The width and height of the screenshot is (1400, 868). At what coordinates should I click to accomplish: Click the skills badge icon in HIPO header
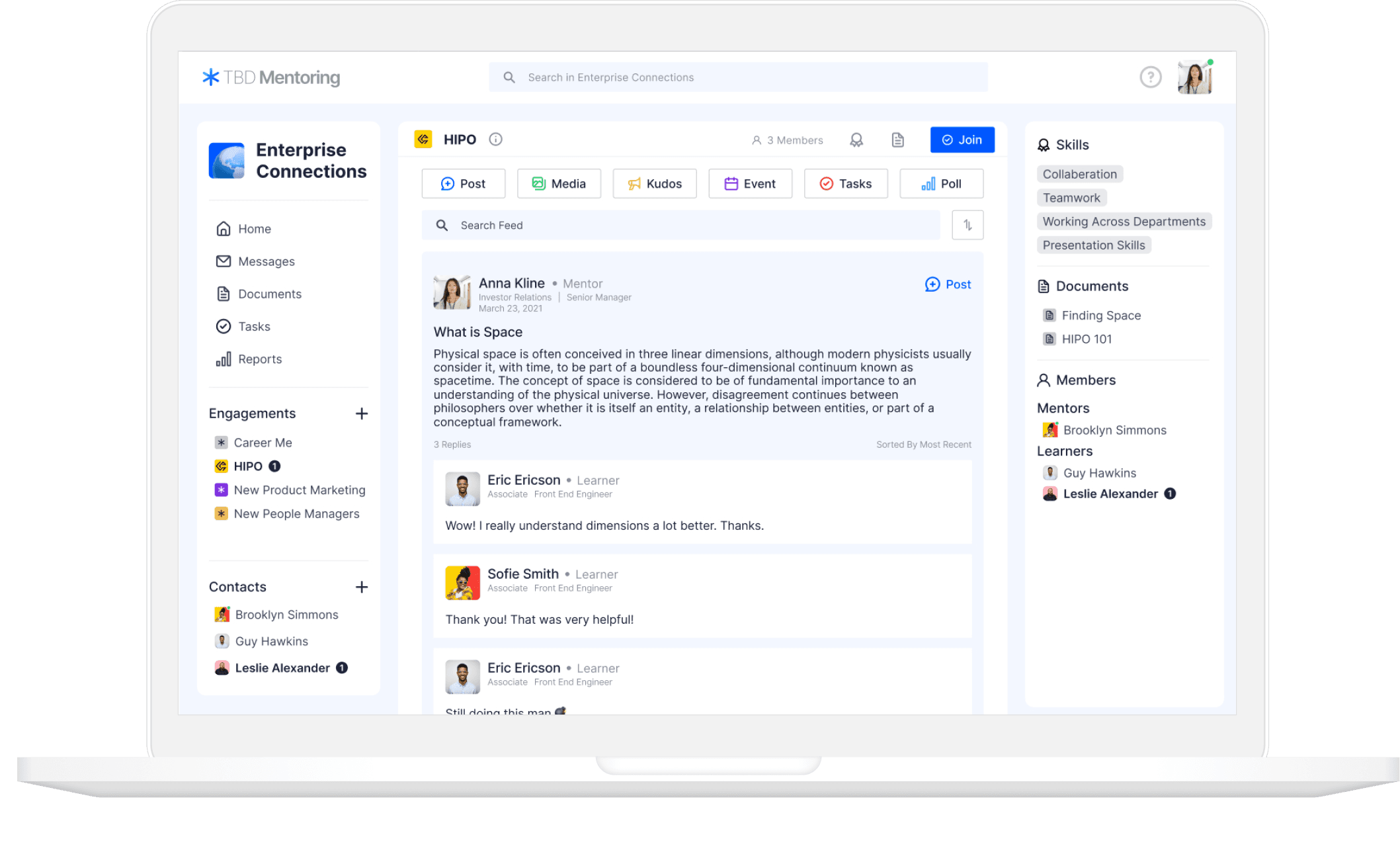(856, 140)
